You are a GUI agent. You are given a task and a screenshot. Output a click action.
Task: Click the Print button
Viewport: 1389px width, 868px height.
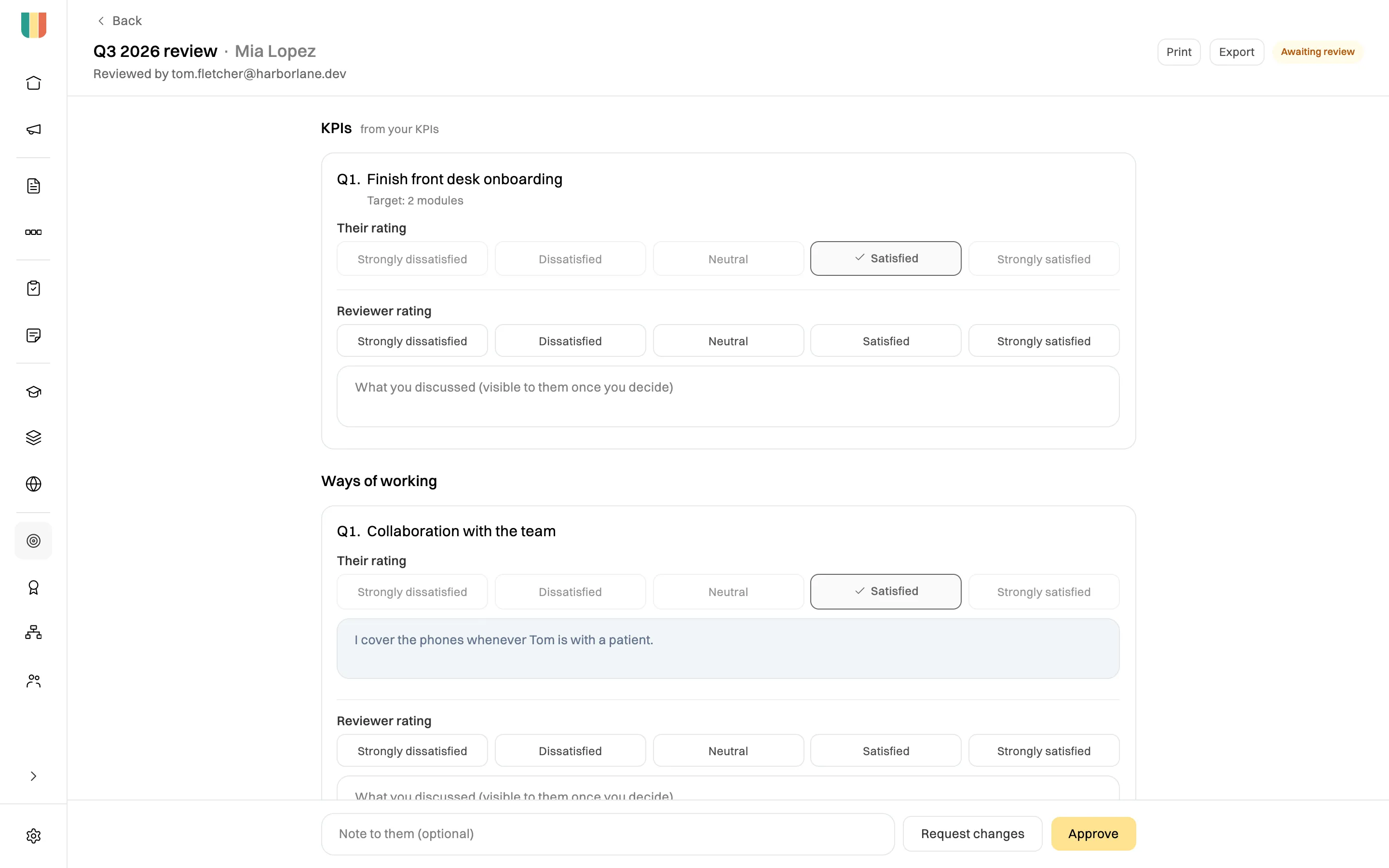click(x=1179, y=52)
